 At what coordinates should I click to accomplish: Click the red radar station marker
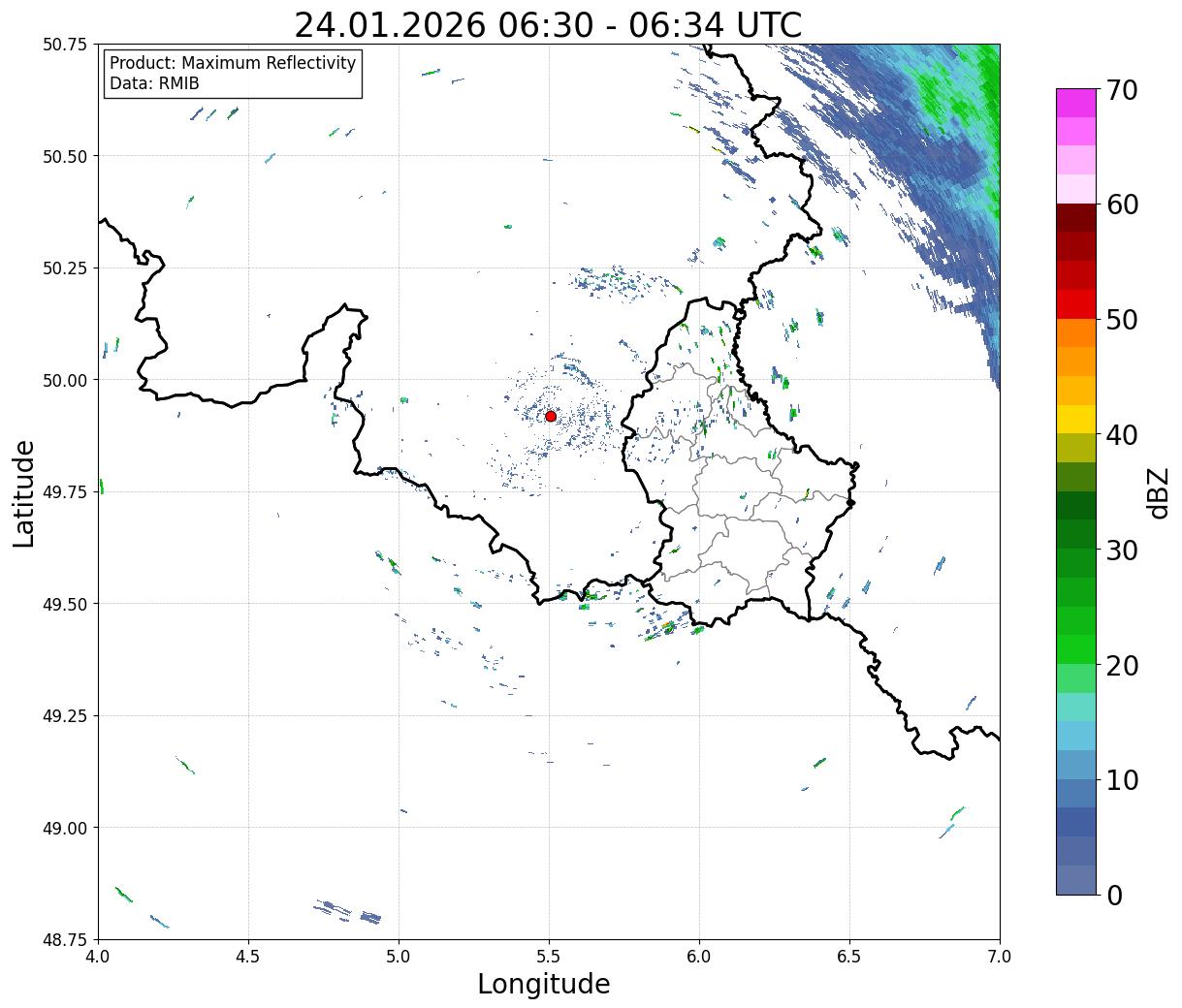pos(551,416)
